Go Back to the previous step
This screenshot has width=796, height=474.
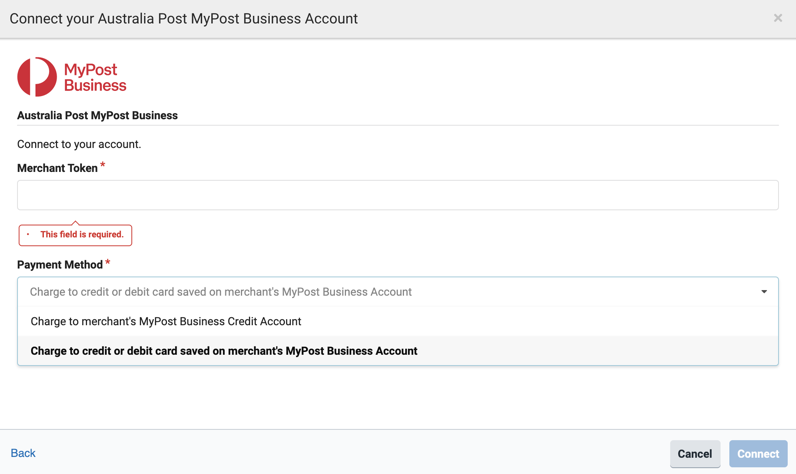(23, 453)
